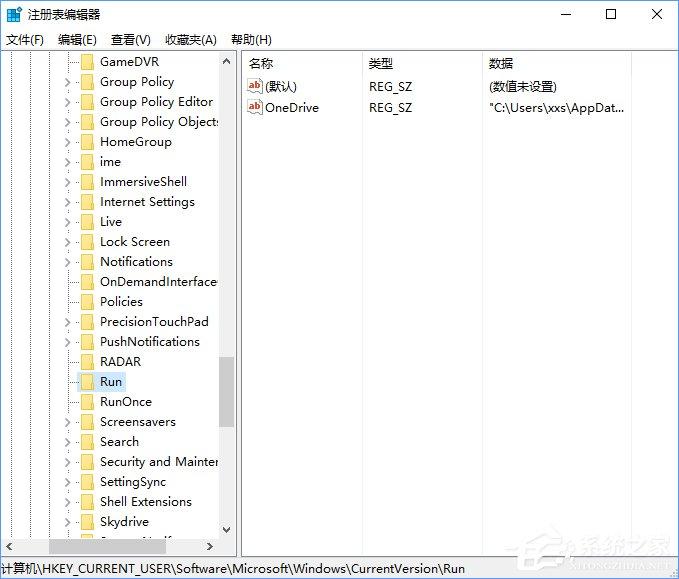Screen dimensions: 679x579
Task: Click the Group Policy Editor folder icon
Action: coord(87,102)
